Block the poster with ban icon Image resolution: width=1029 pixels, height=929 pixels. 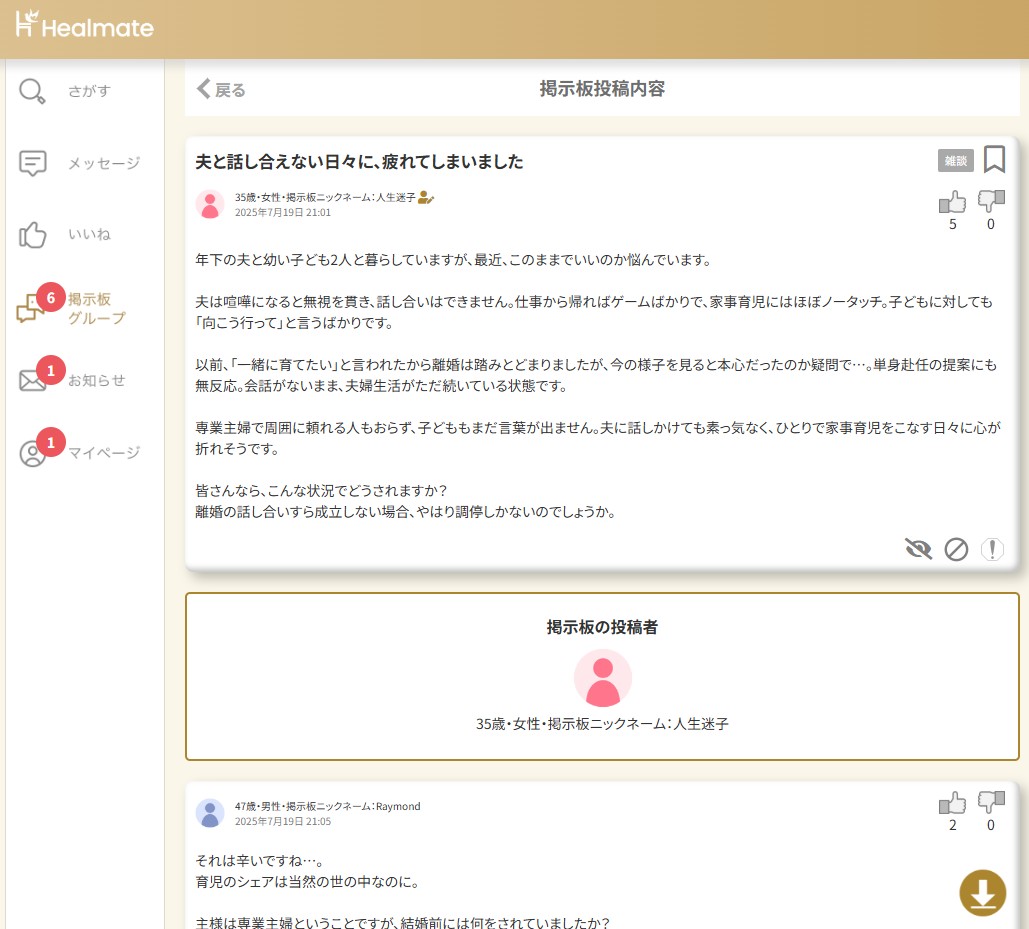(x=956, y=549)
